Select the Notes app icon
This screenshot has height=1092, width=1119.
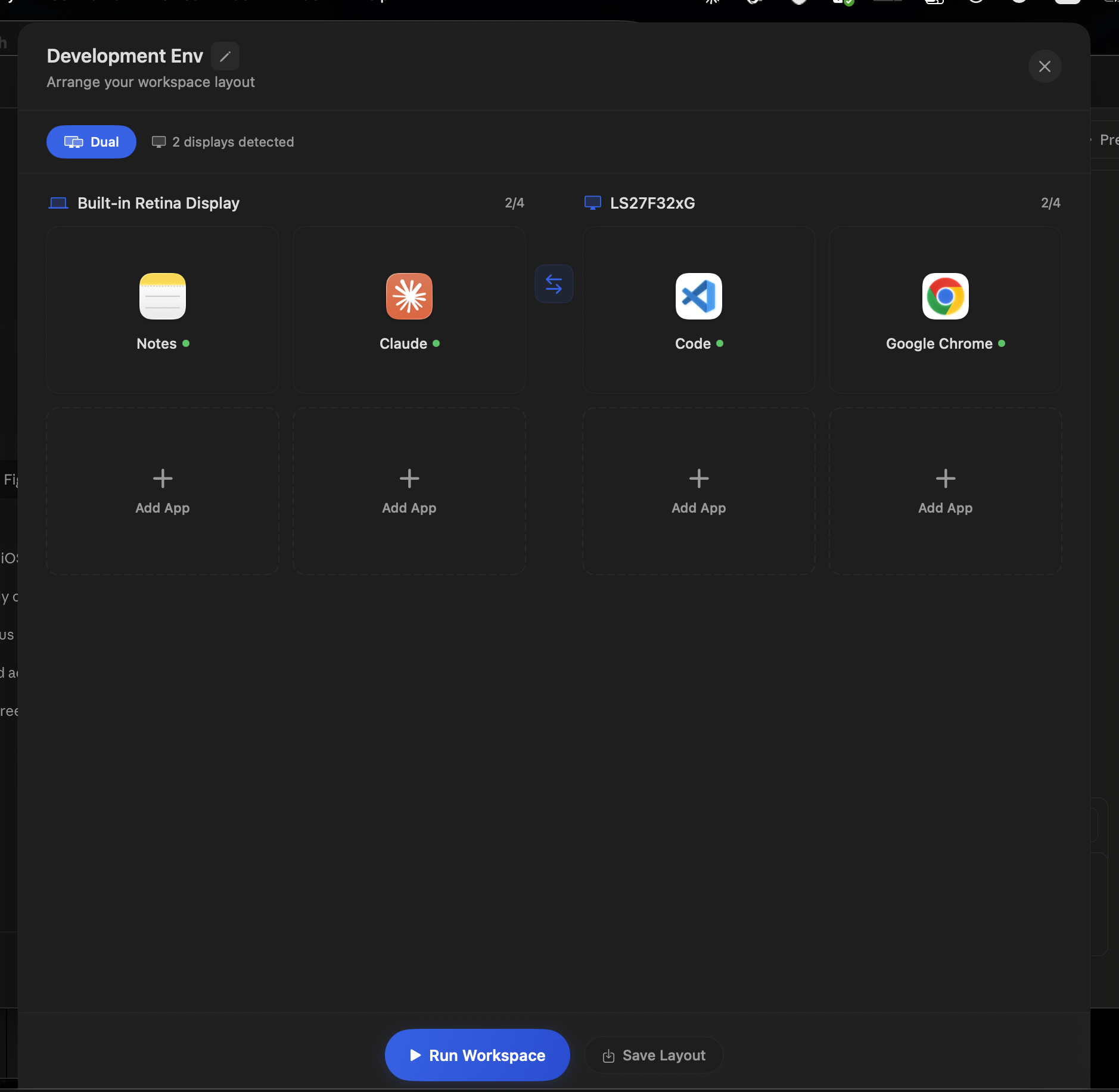[x=162, y=296]
